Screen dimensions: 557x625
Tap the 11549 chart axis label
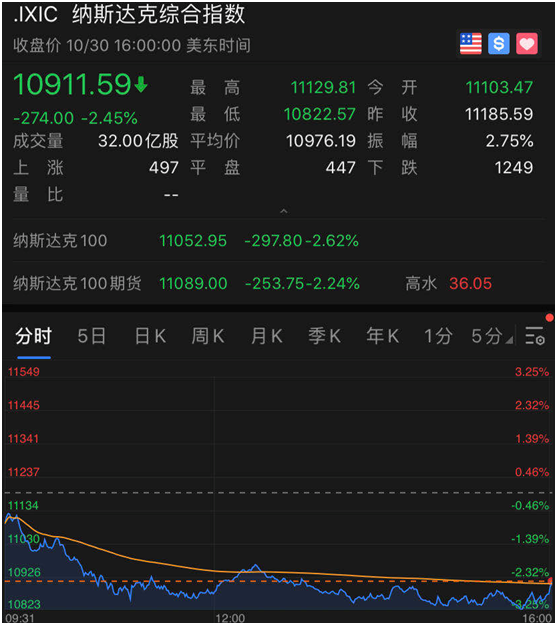coord(24,372)
